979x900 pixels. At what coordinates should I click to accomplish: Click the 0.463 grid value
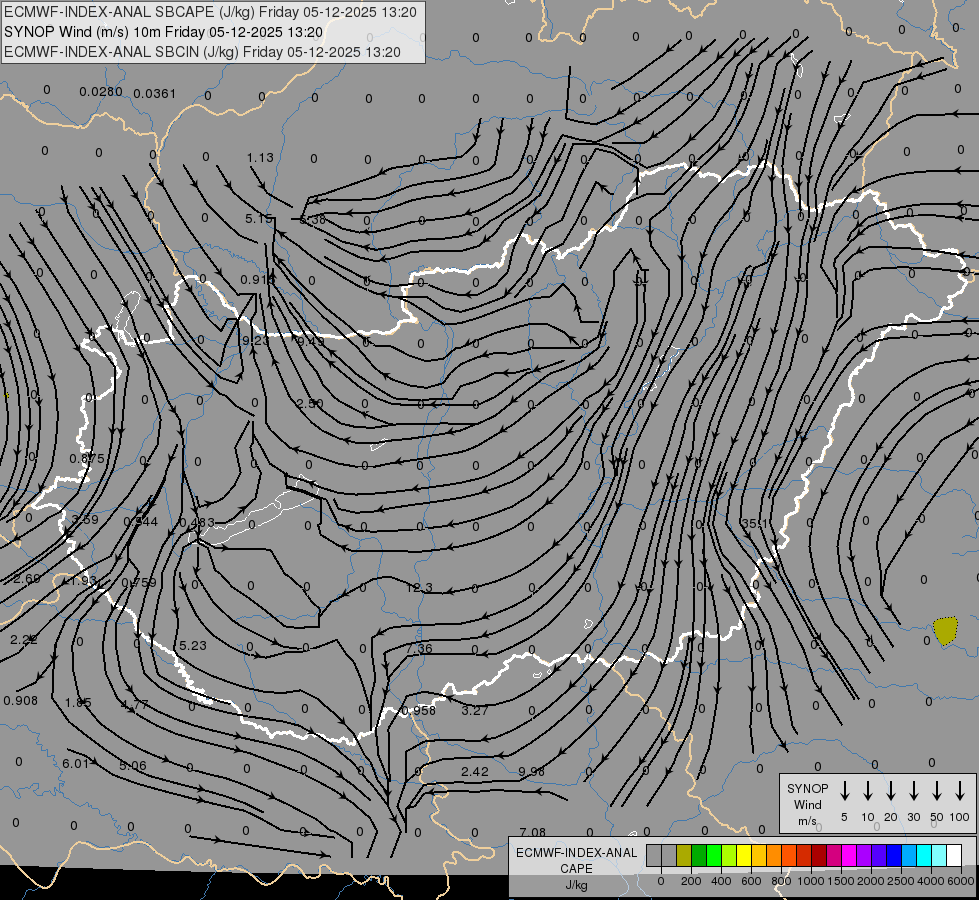tap(197, 522)
